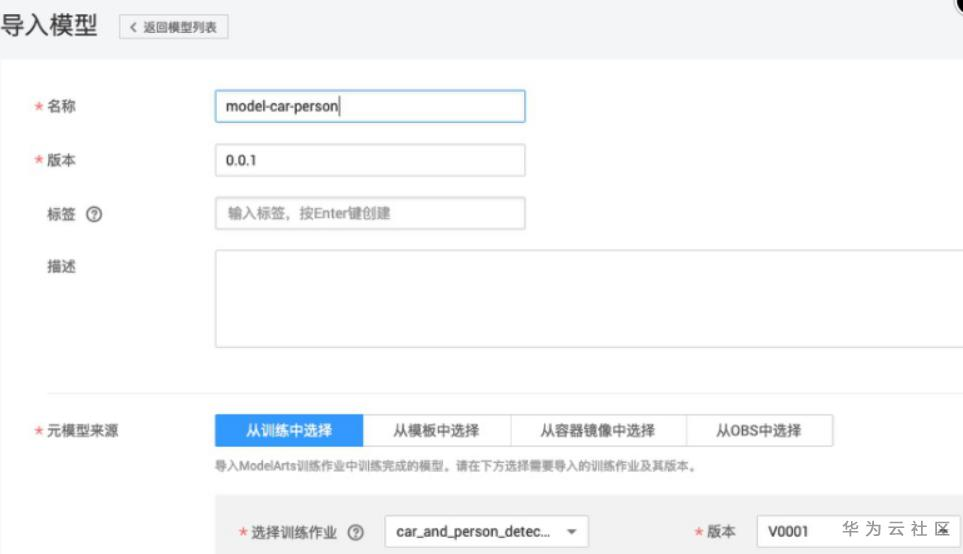Click the help icon beside 选择训练作业
The height and width of the screenshot is (554, 963).
[356, 532]
